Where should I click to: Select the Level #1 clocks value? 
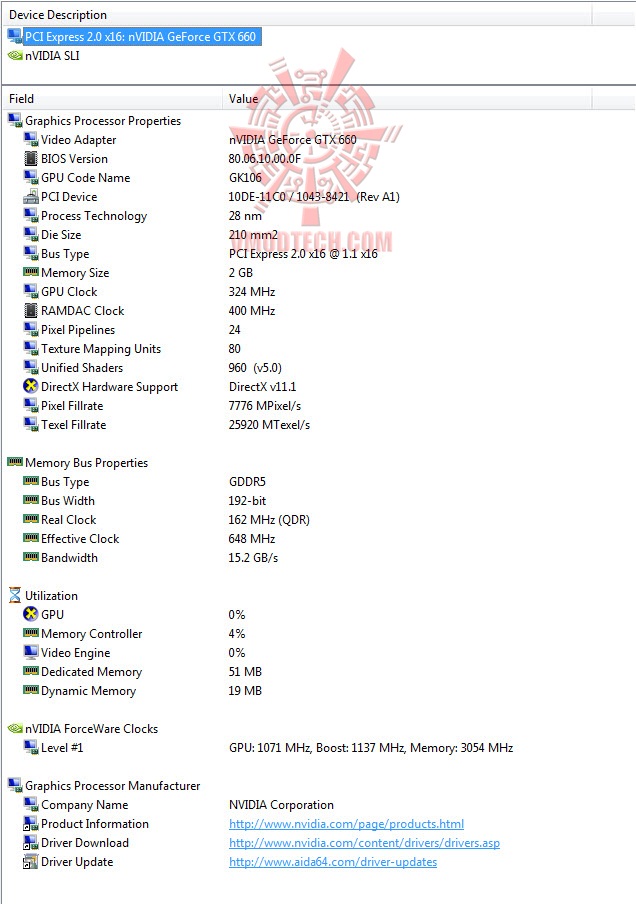tap(371, 748)
